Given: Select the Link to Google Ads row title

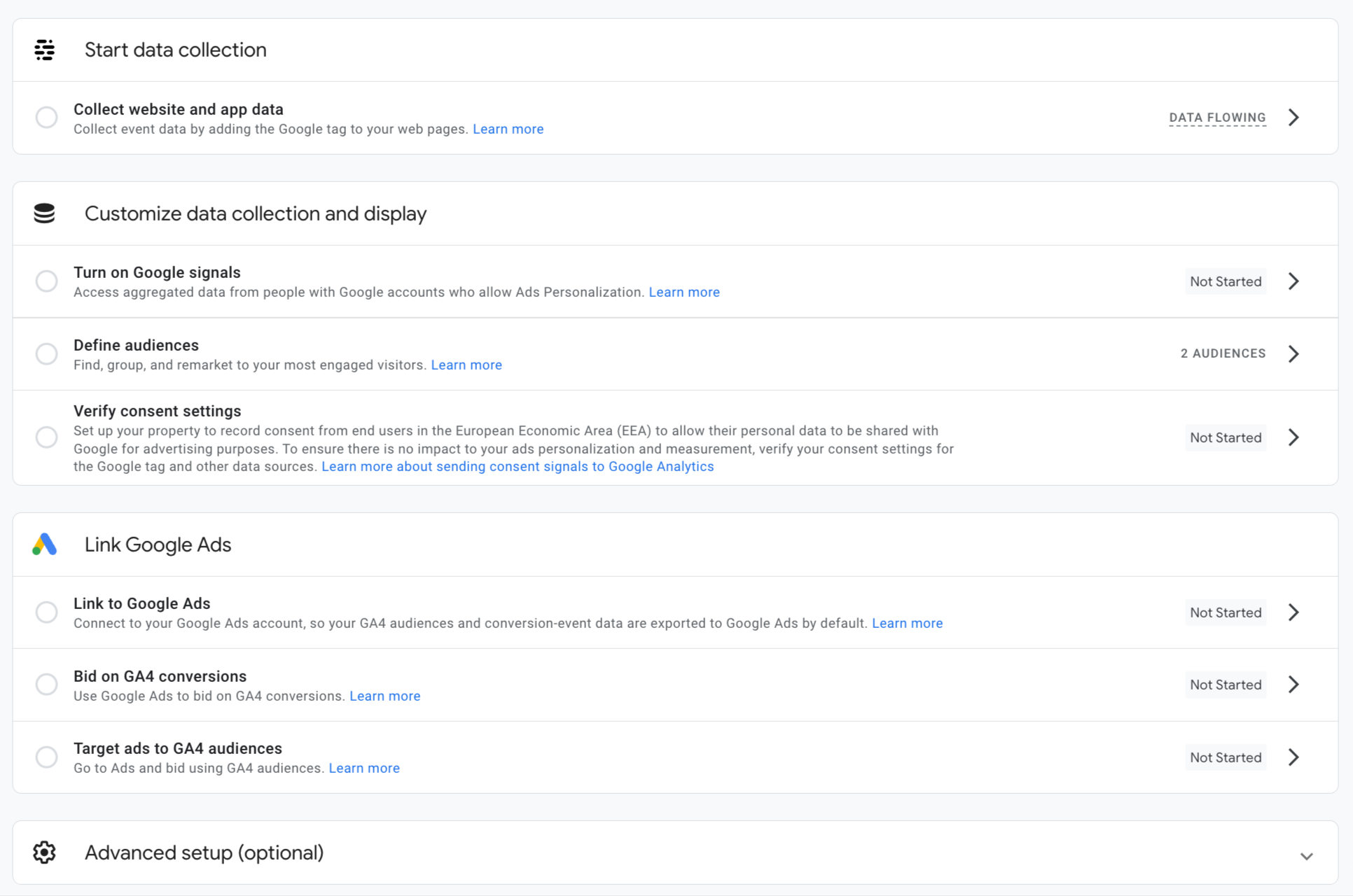Looking at the screenshot, I should tap(142, 603).
